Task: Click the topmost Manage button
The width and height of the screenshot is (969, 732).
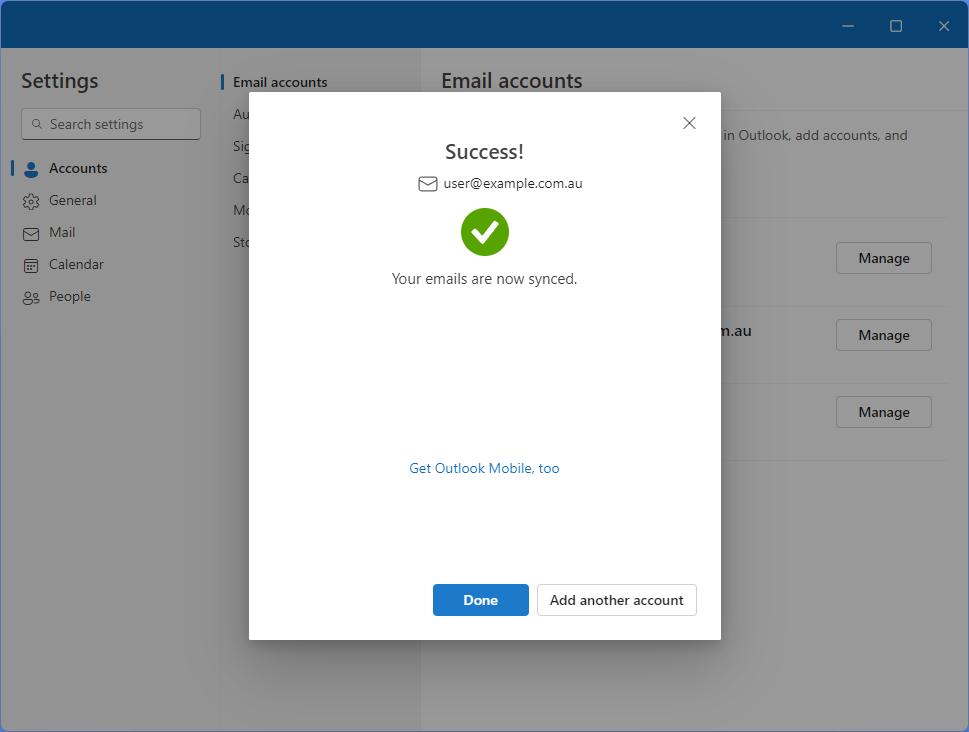Action: tap(883, 258)
